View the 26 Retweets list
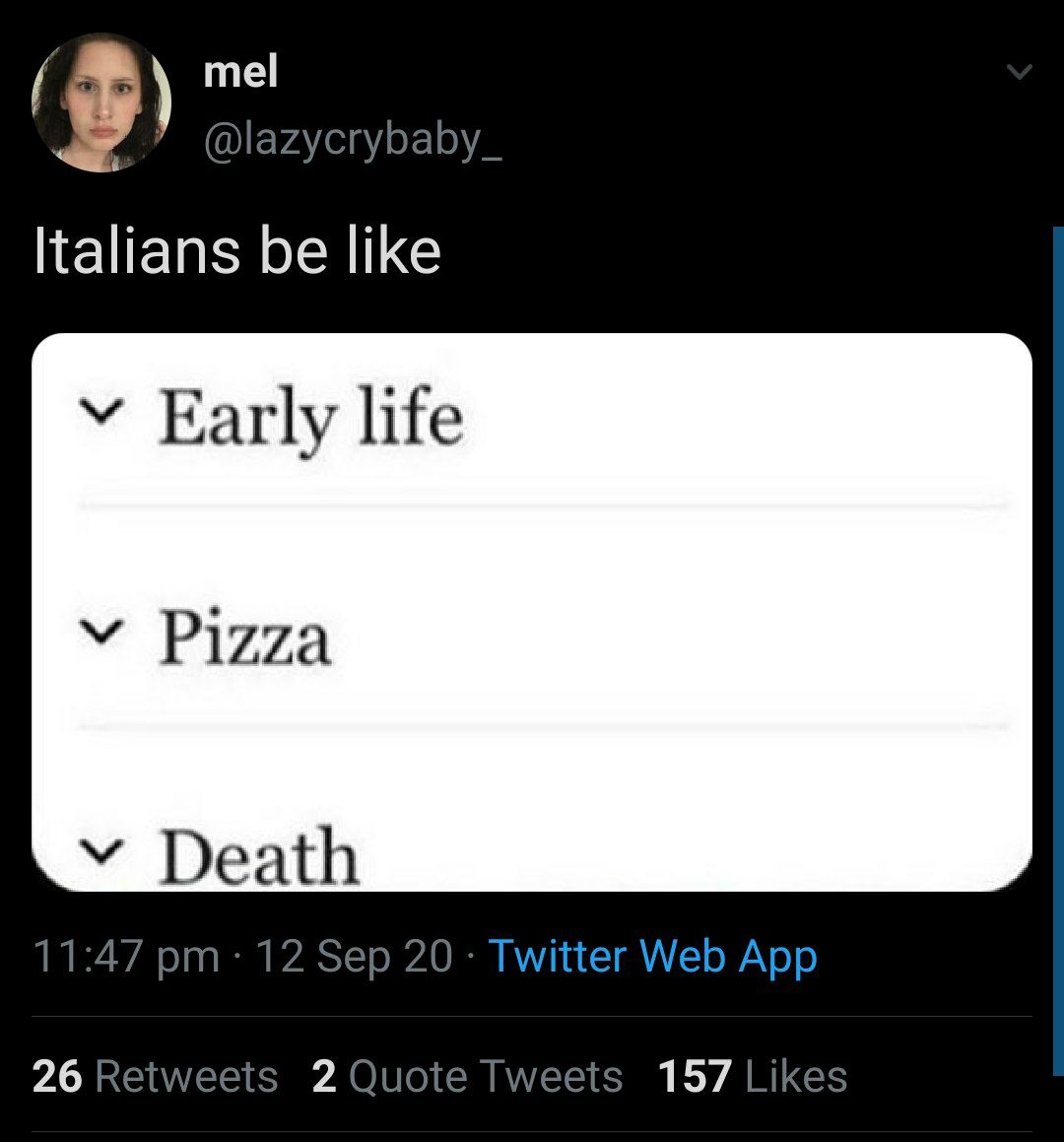Image resolution: width=1064 pixels, height=1142 pixels. click(155, 1076)
